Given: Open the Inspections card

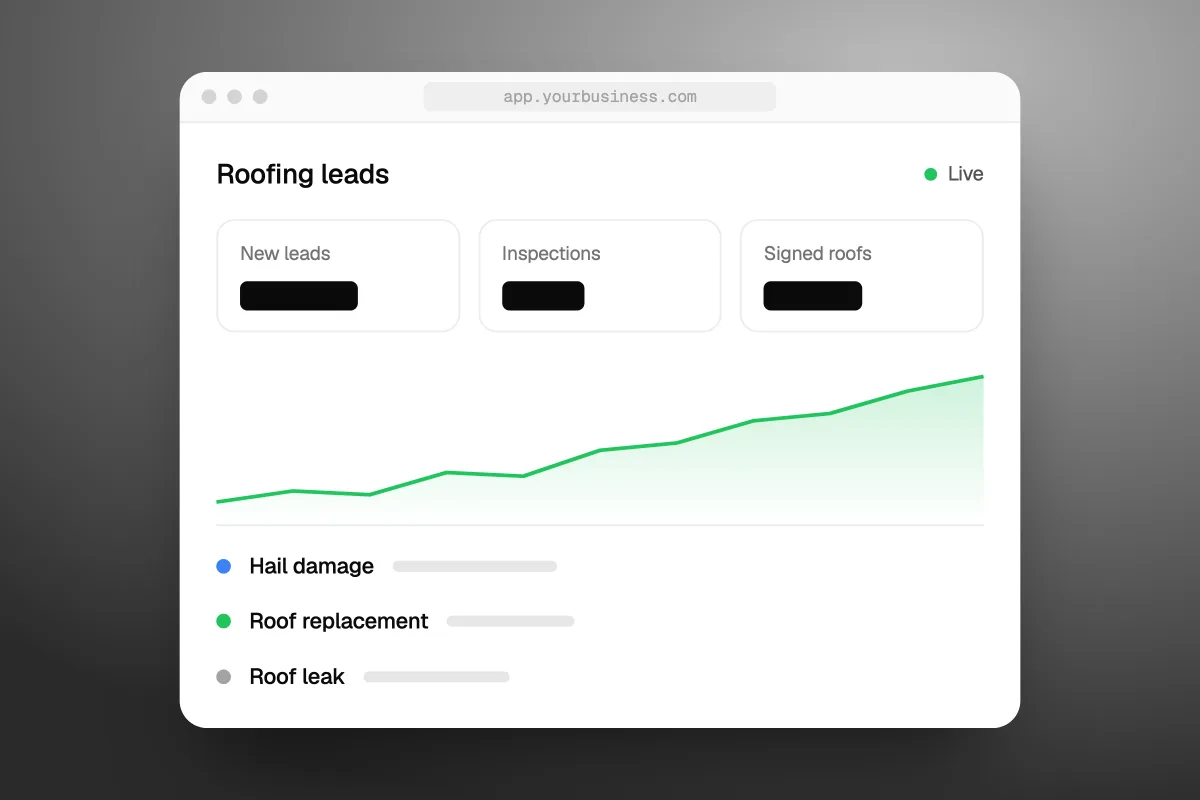Looking at the screenshot, I should point(600,276).
